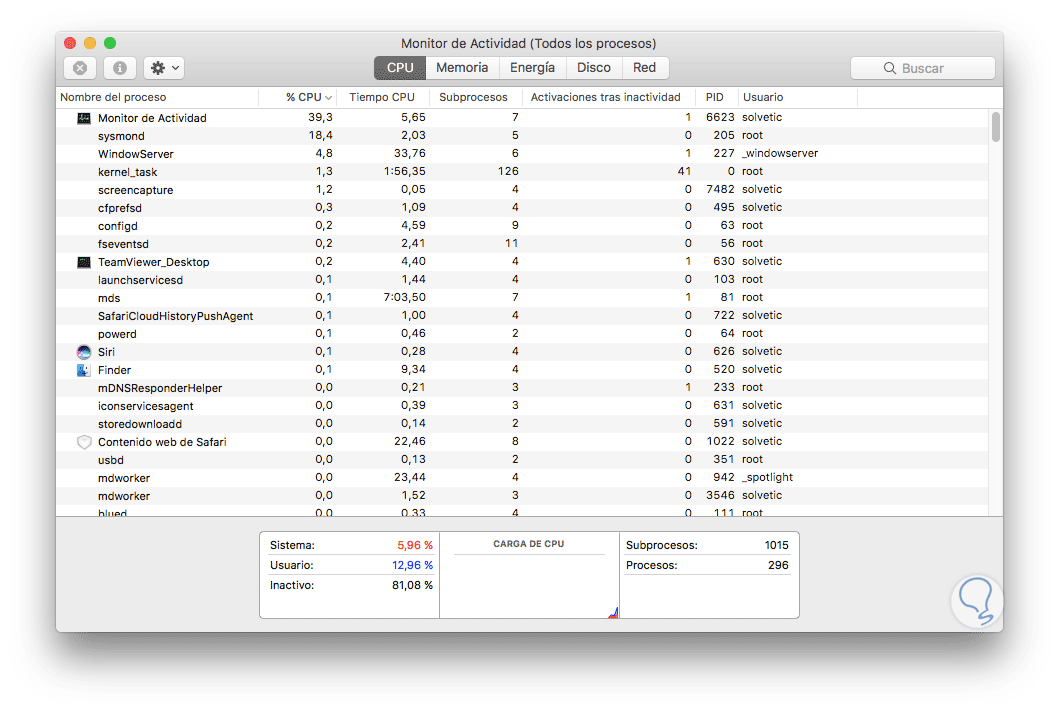Click _windowserver user cell
This screenshot has height=712, width=1059.
pos(780,153)
